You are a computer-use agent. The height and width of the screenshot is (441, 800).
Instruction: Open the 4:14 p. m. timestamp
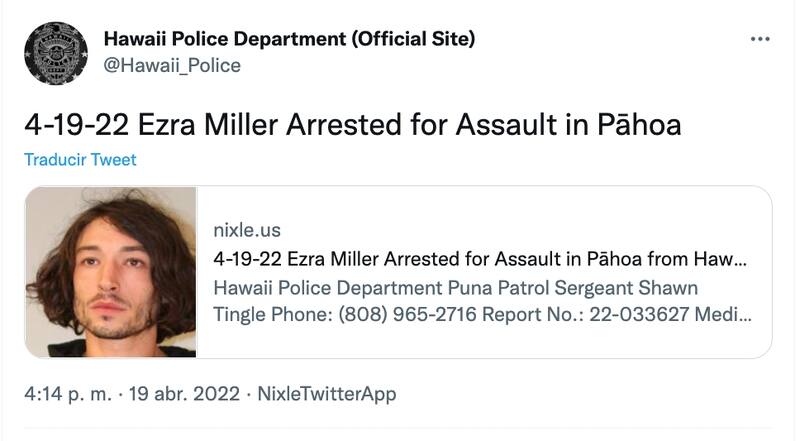tap(67, 394)
